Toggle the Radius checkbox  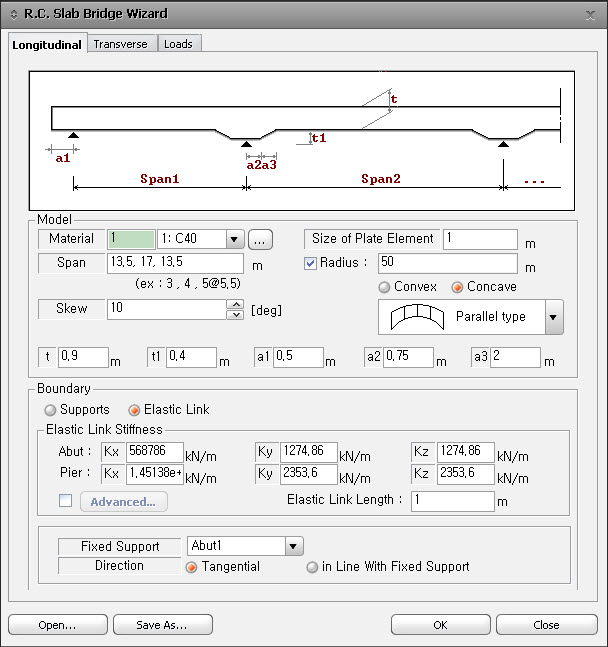pyautogui.click(x=311, y=263)
